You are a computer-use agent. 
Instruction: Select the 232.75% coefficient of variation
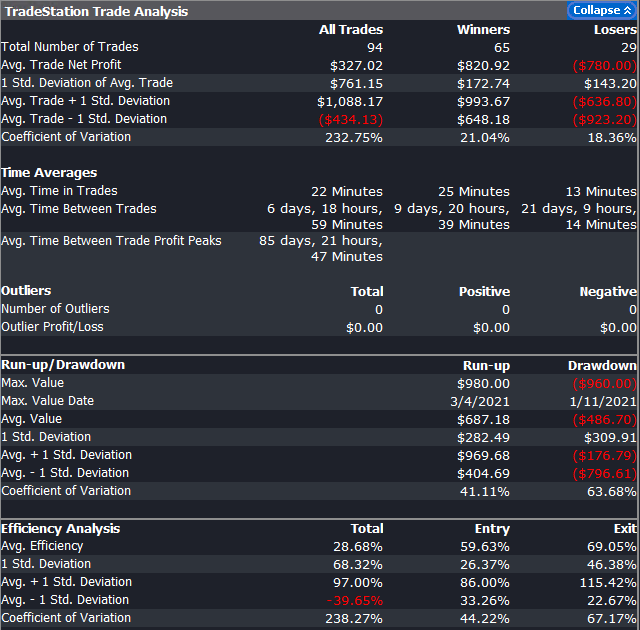(354, 138)
